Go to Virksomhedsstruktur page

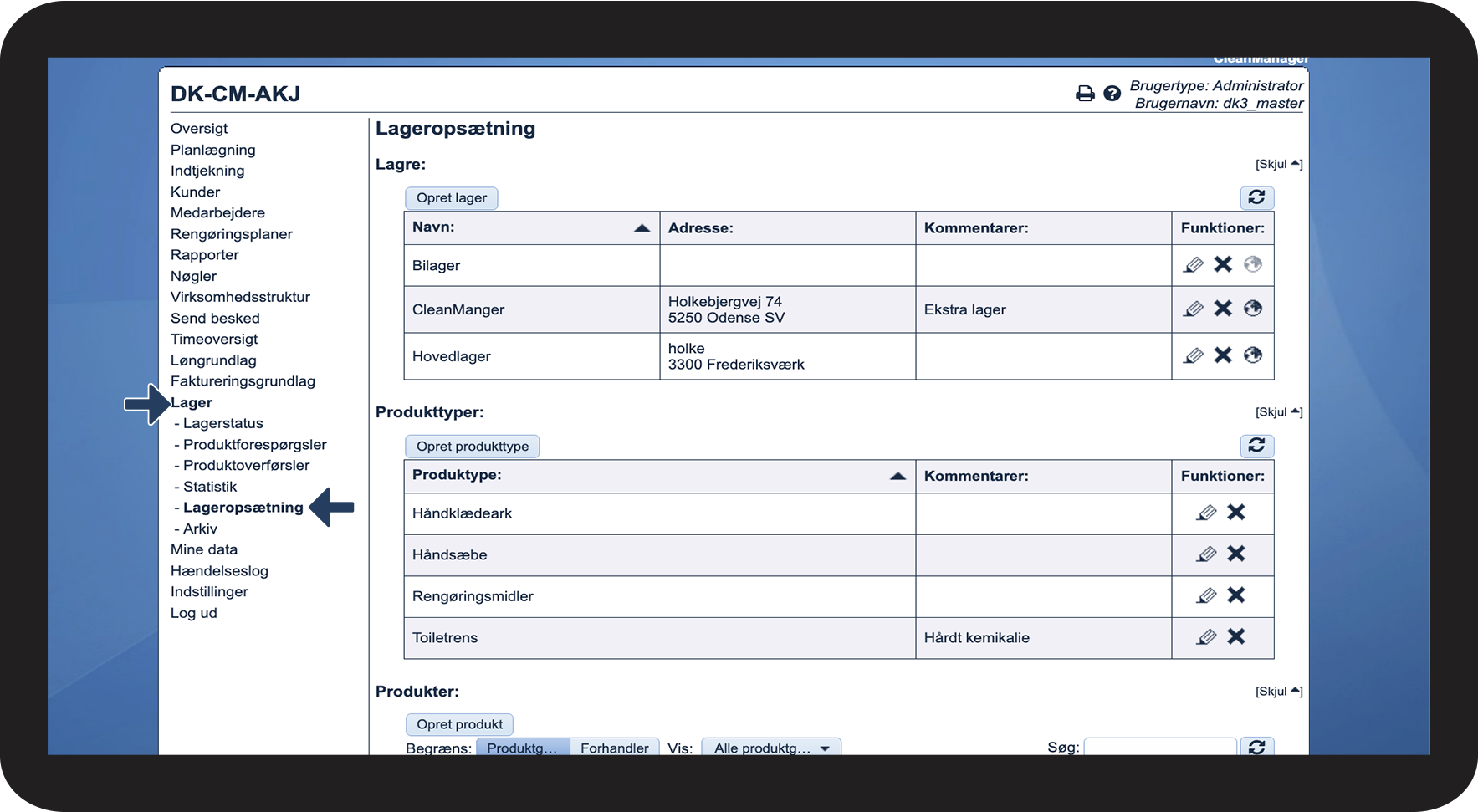point(240,298)
